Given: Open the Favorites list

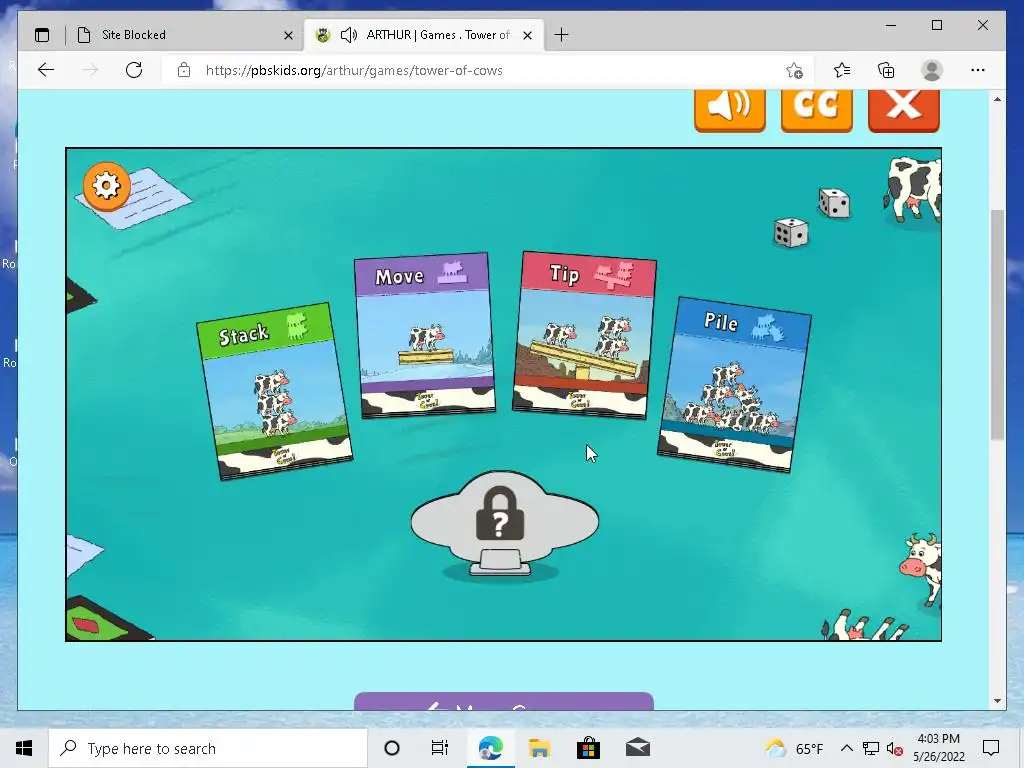Looking at the screenshot, I should point(842,70).
